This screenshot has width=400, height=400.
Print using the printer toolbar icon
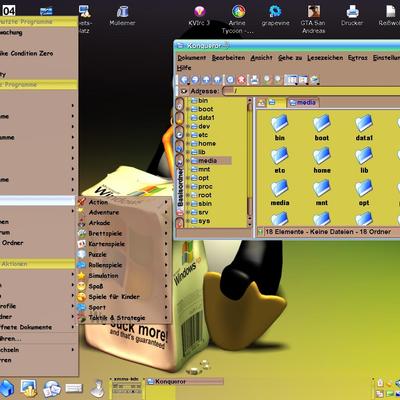(255, 80)
